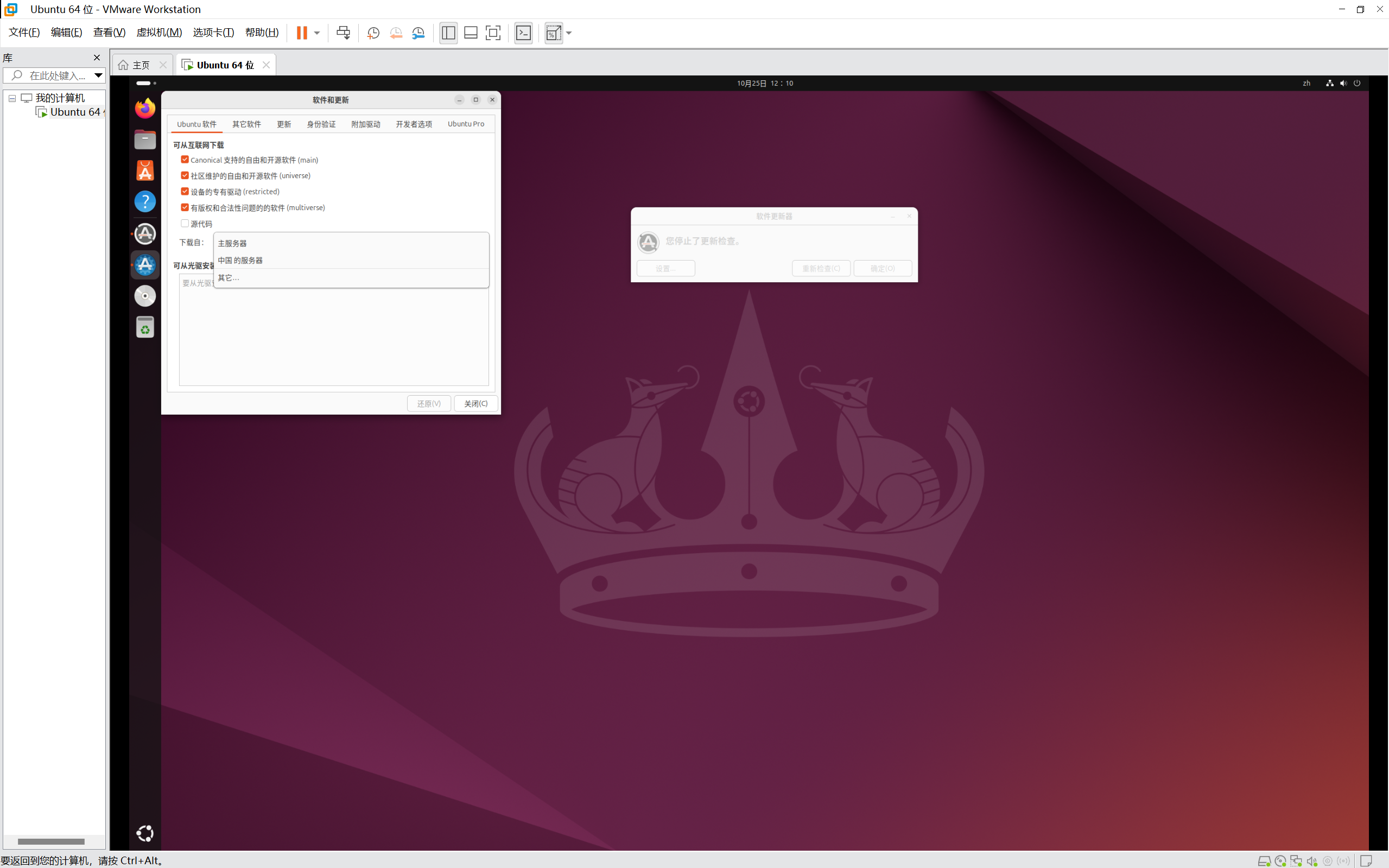1389x868 pixels.
Task: Open the zh input language indicator
Action: coord(1306,83)
